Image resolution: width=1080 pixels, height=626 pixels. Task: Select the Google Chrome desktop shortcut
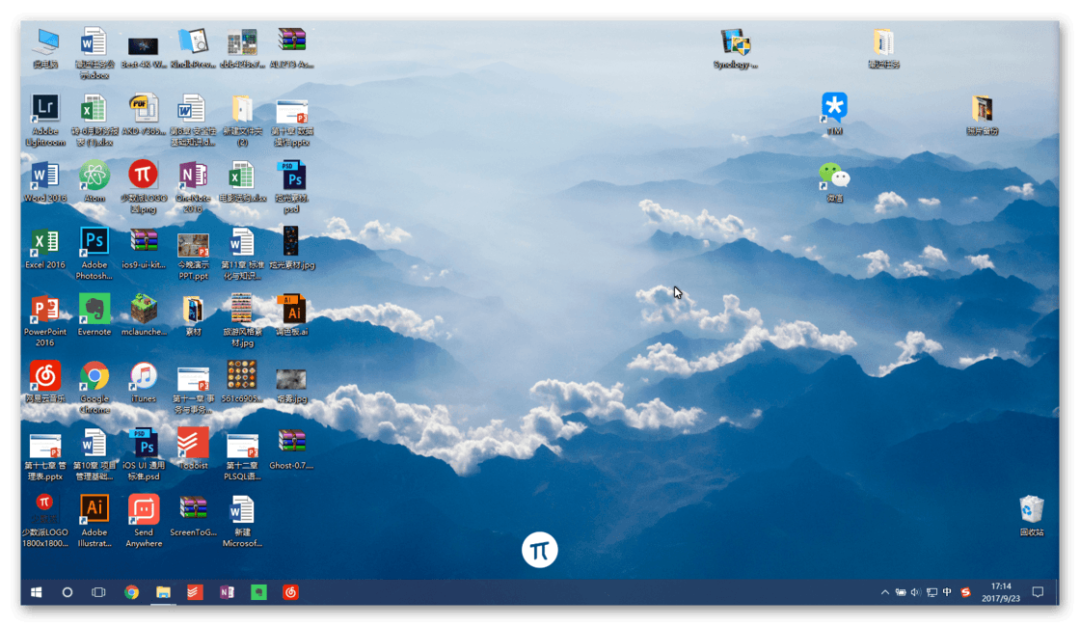tap(94, 387)
